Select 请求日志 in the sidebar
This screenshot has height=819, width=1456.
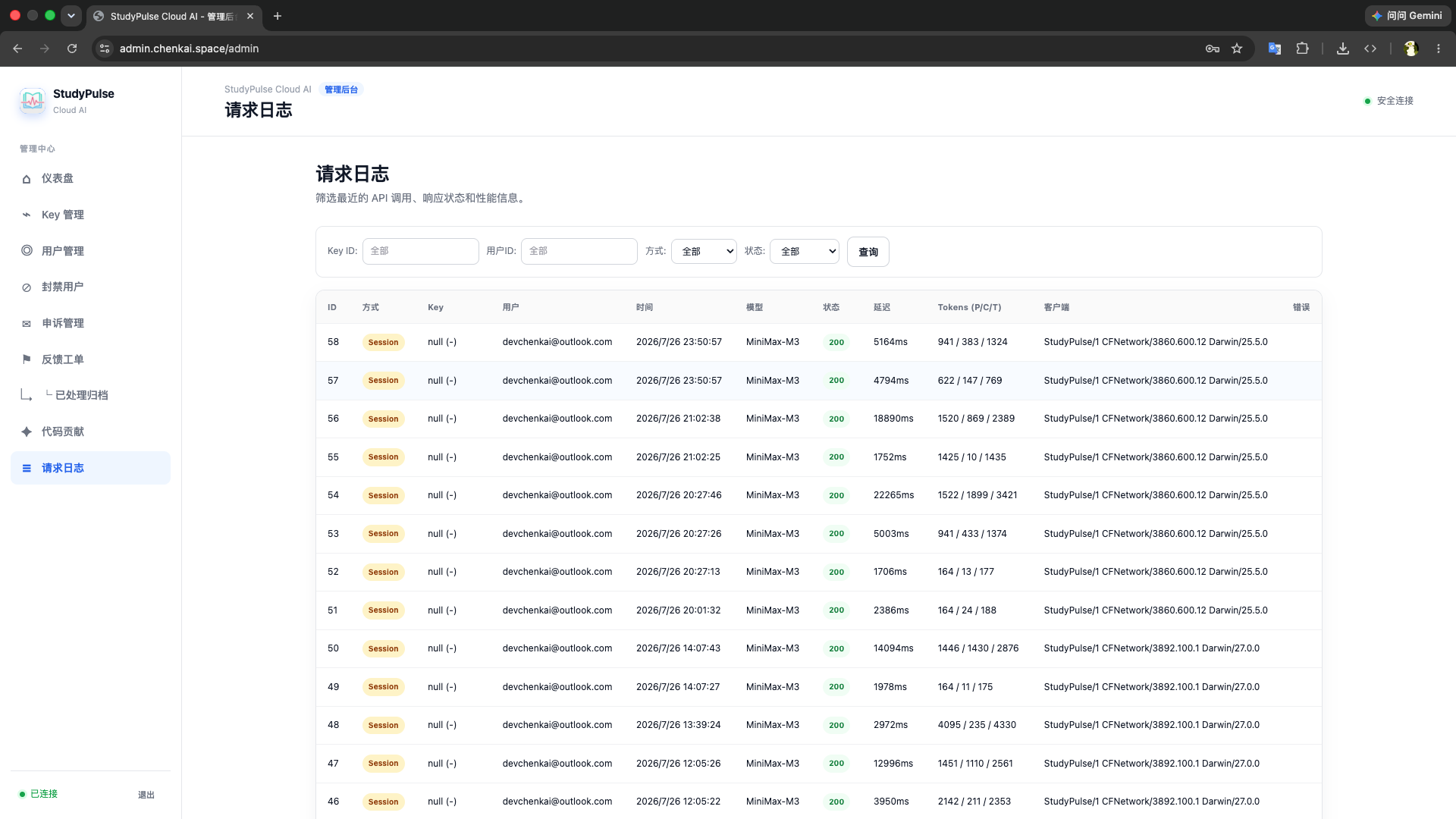click(x=90, y=468)
